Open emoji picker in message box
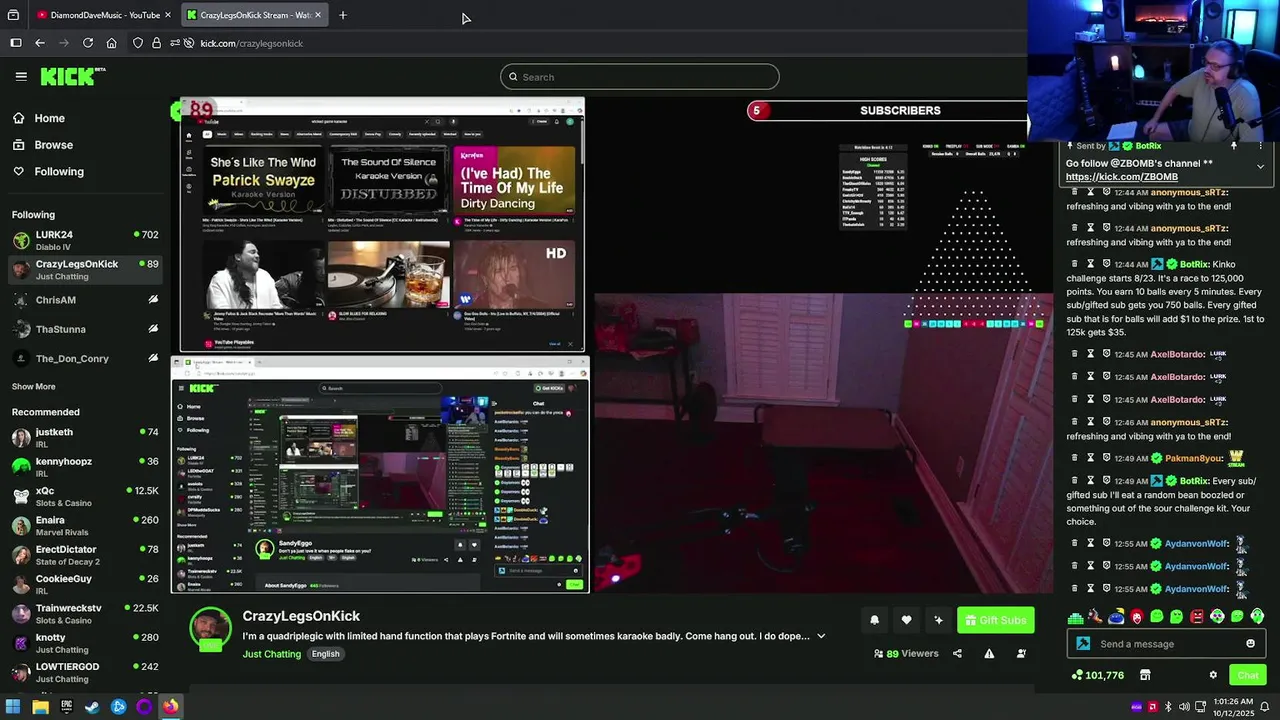 (1250, 644)
